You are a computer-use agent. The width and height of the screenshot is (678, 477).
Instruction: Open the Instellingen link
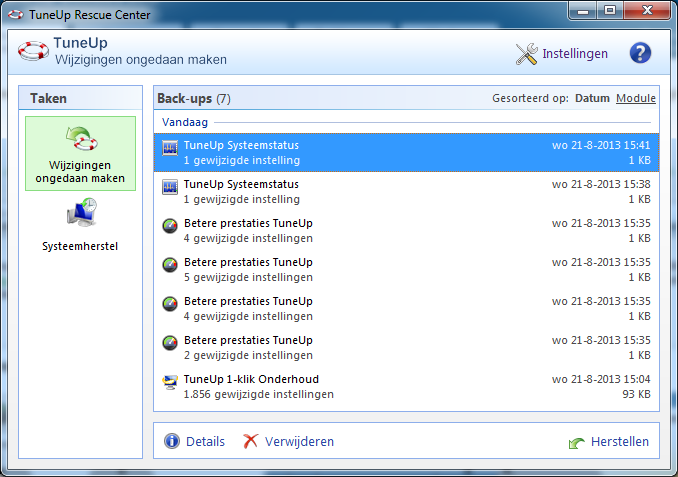[x=575, y=54]
